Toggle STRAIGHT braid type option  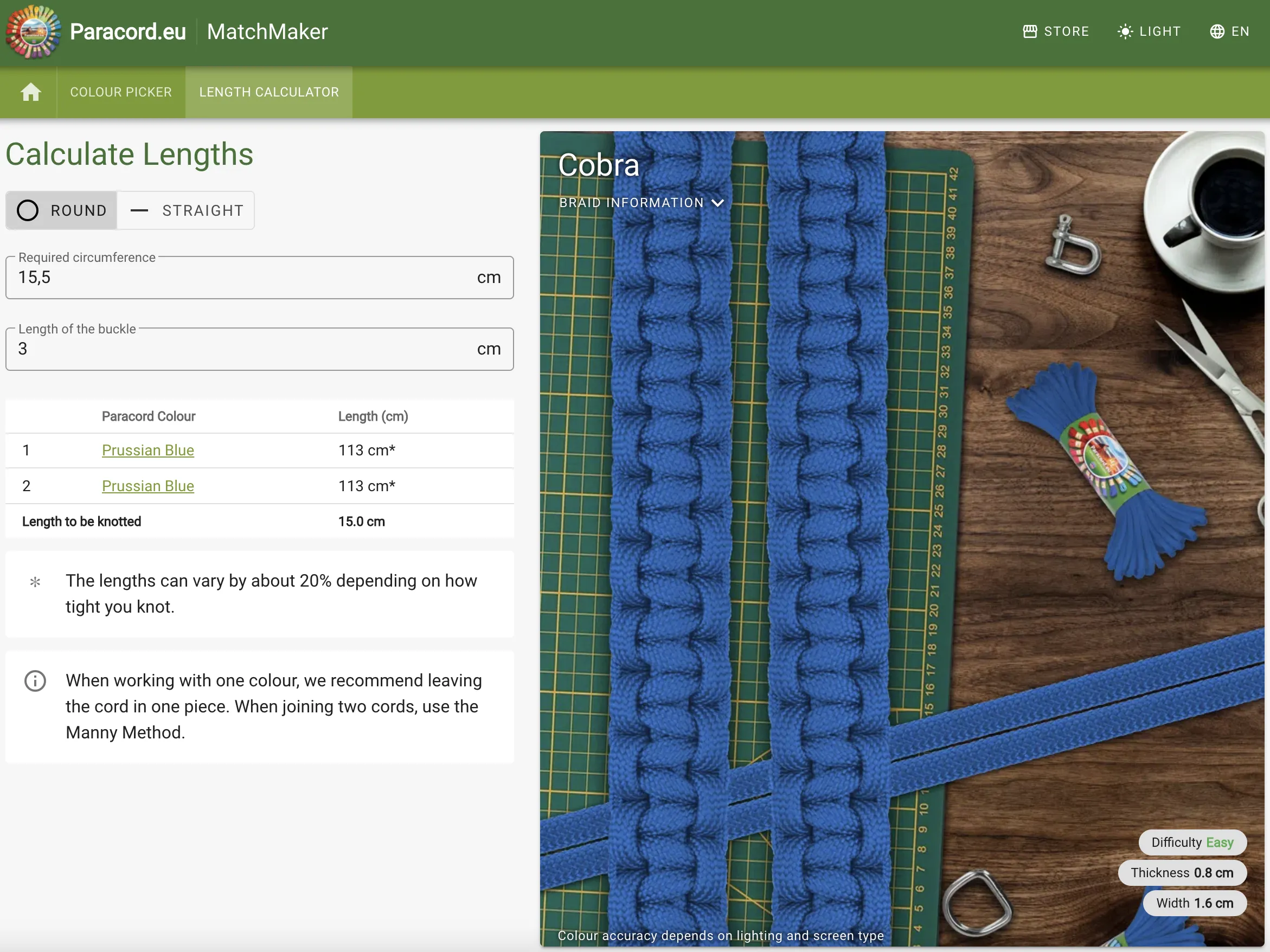pos(185,210)
